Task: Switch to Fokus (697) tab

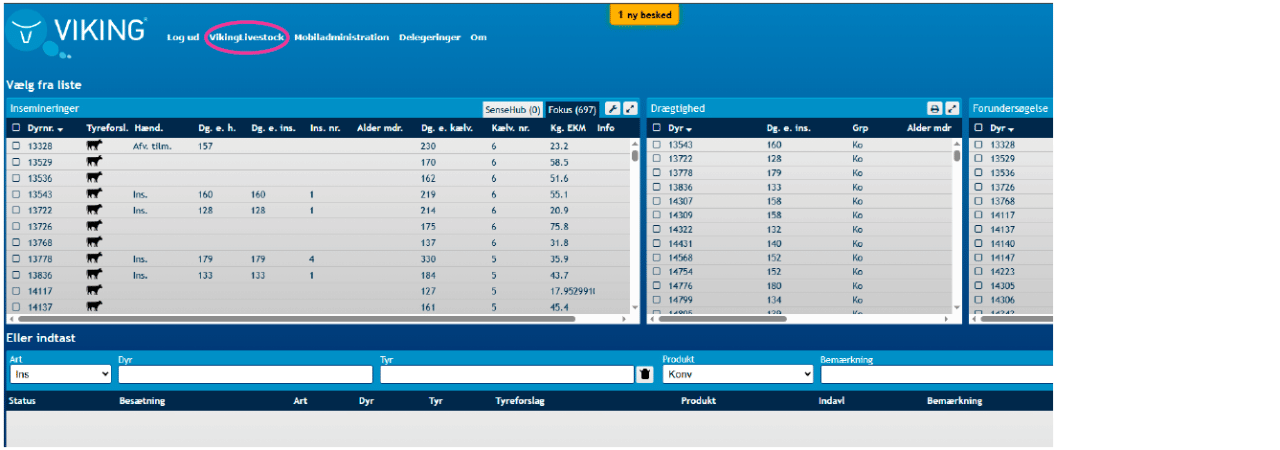Action: [x=572, y=109]
